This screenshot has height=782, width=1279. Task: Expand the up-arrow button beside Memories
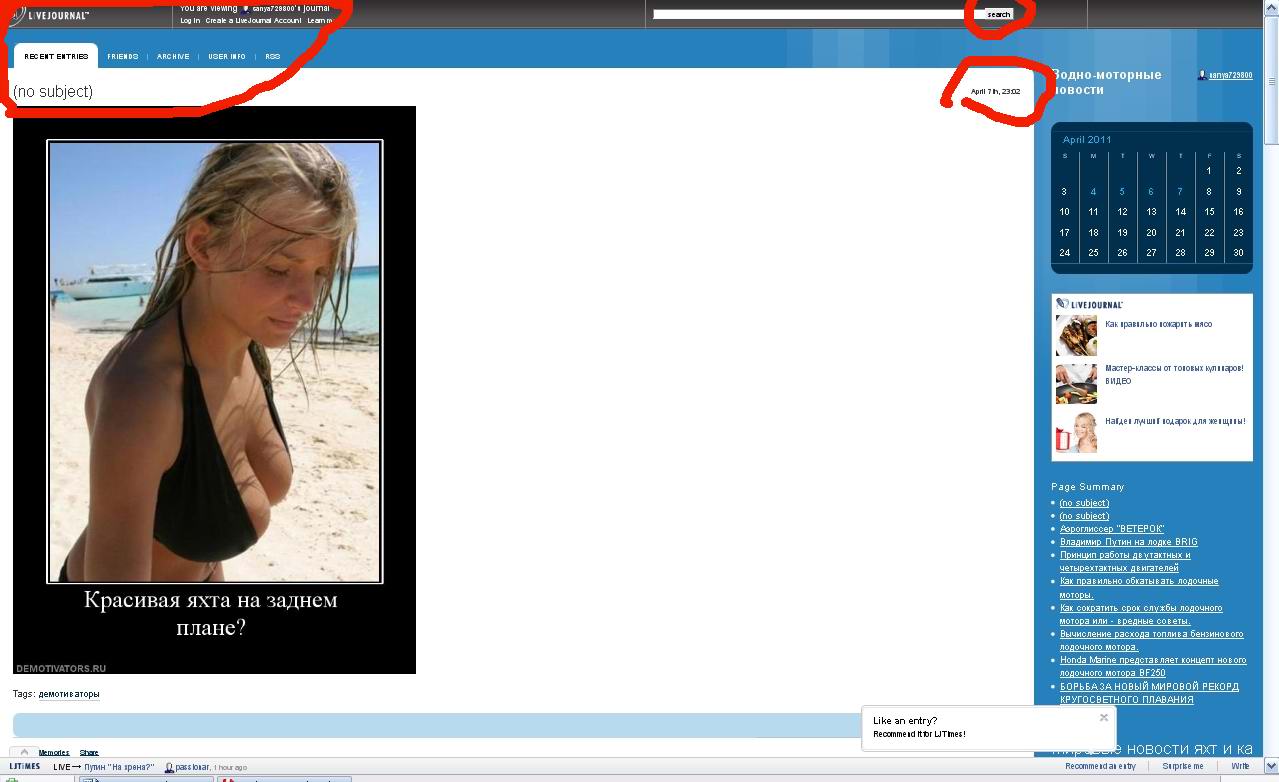24,752
